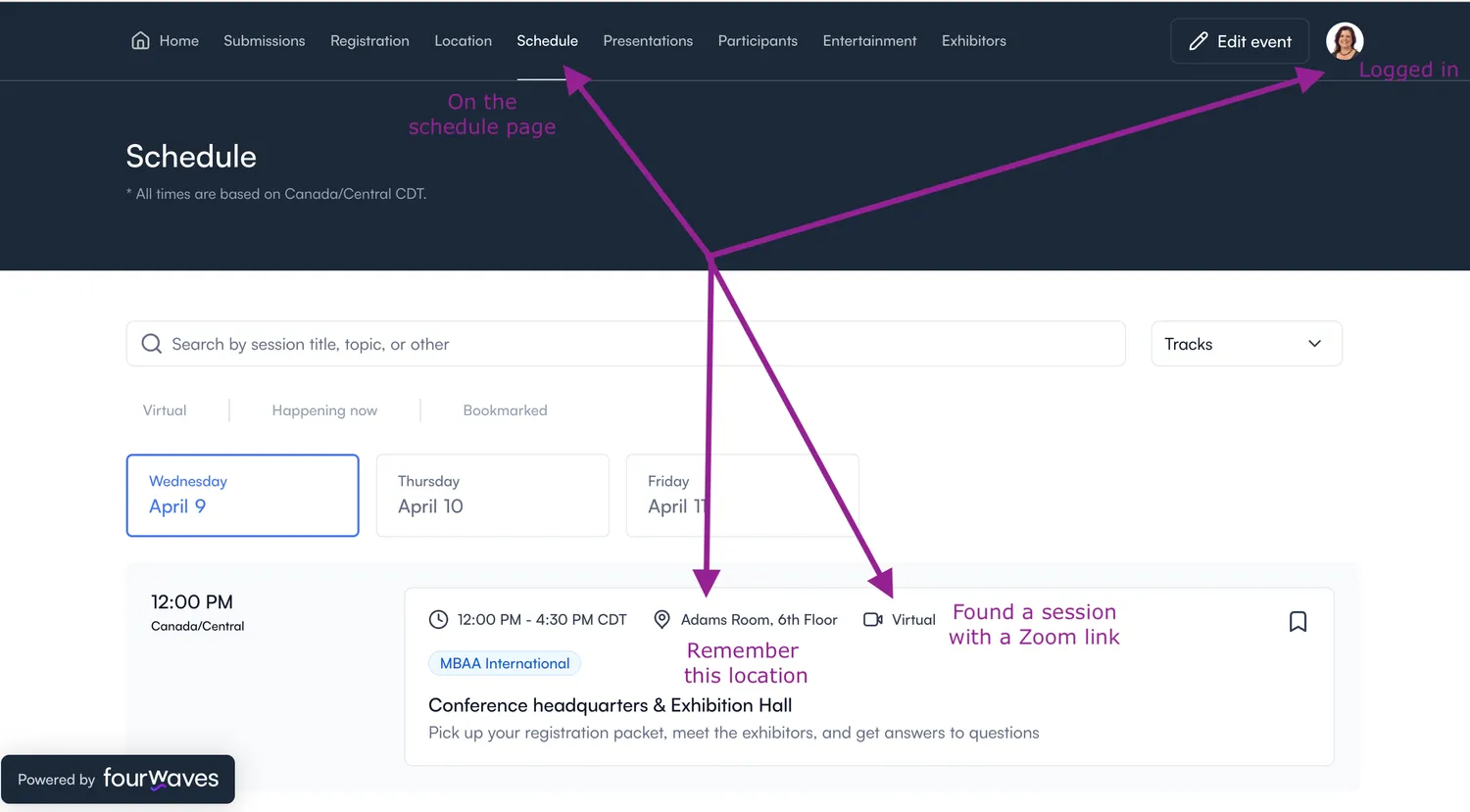
Task: Go to the Exhibitors page
Action: (973, 41)
